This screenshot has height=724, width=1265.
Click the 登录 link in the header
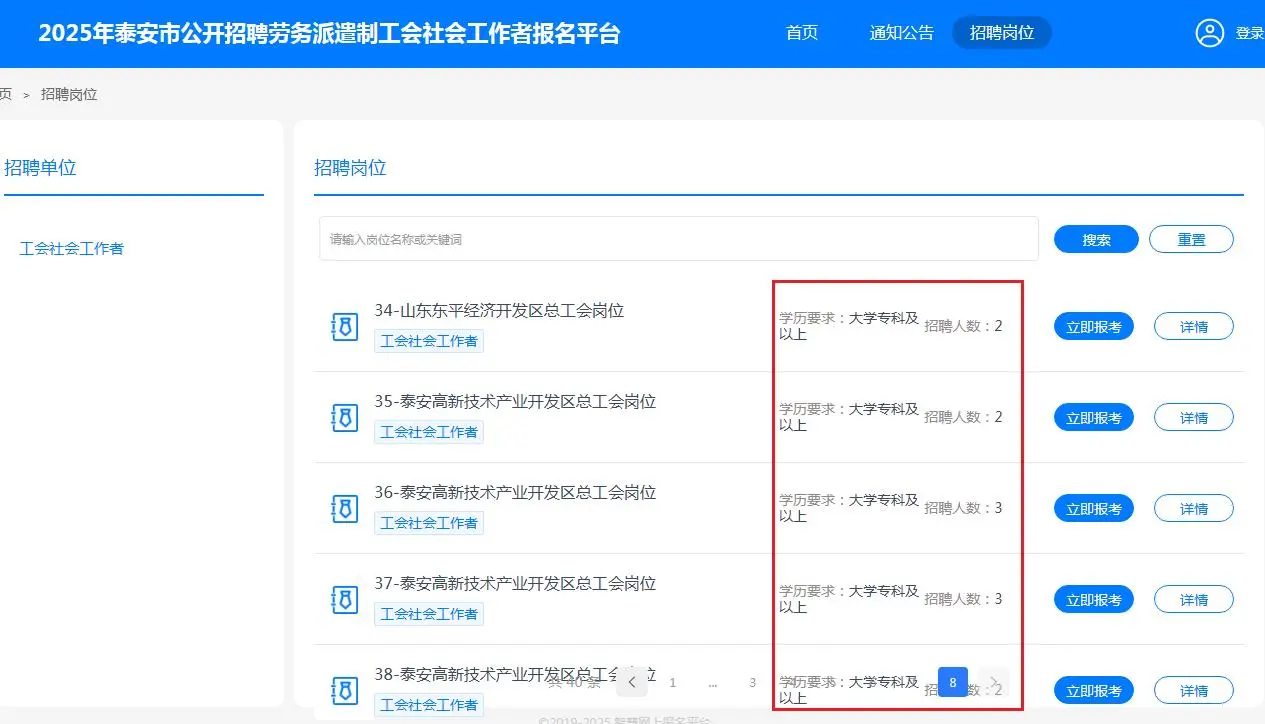click(x=1249, y=32)
